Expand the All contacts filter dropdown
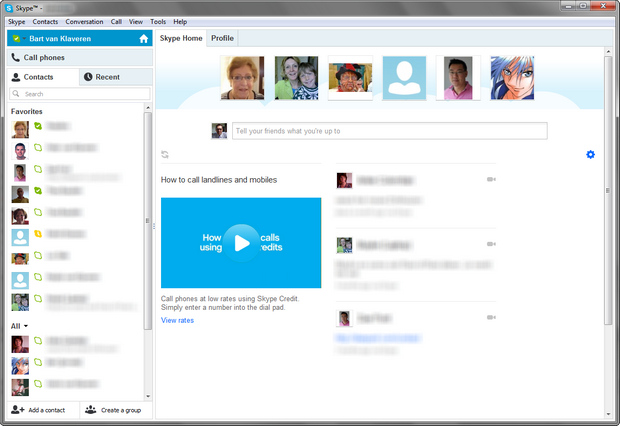The image size is (620, 426). [19, 326]
